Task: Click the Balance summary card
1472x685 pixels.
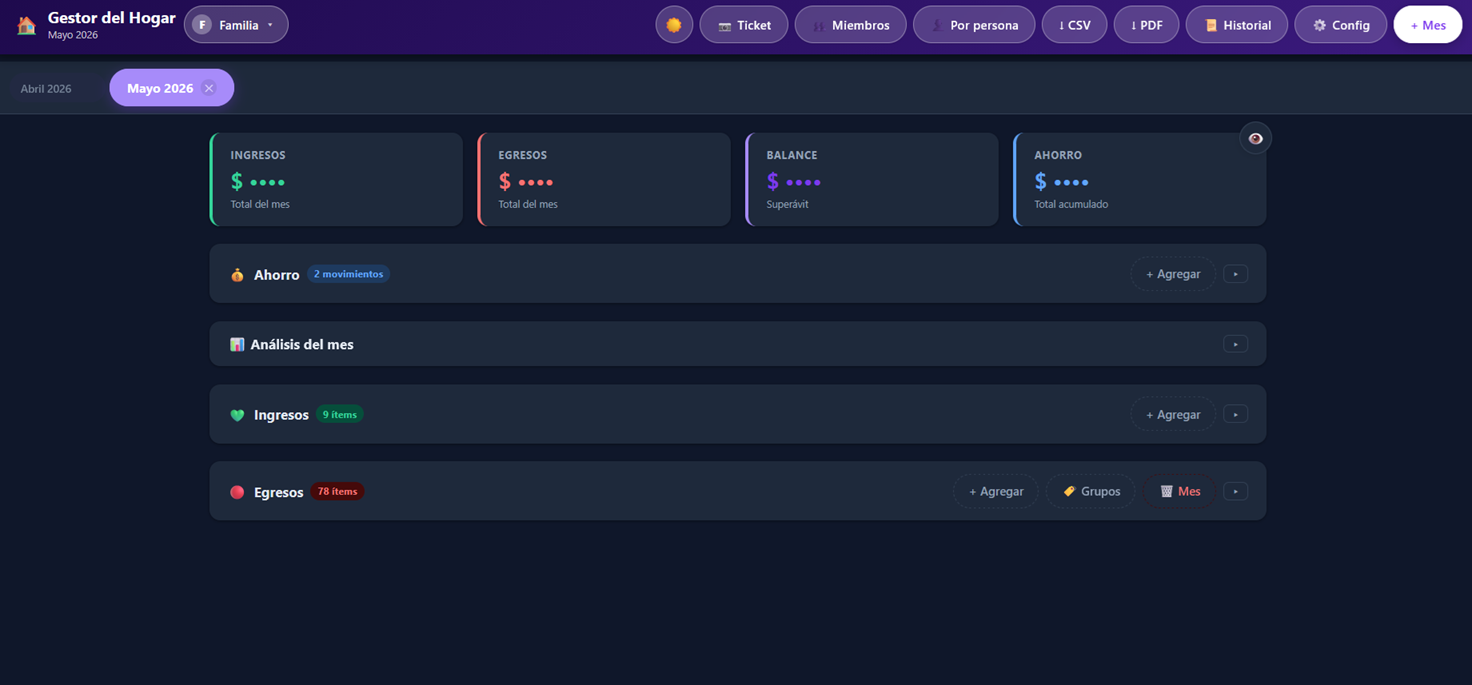Action: tap(872, 179)
